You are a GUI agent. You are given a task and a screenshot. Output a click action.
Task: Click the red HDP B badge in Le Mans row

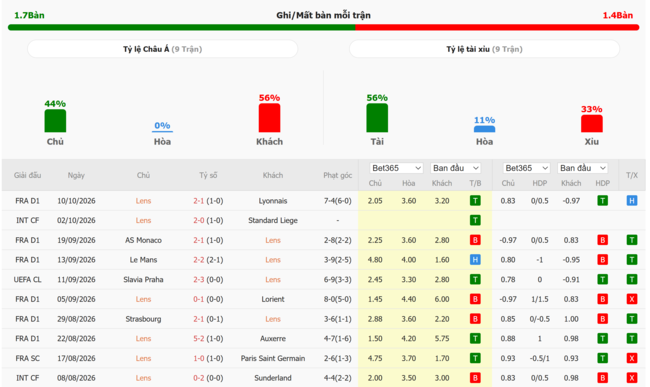click(x=602, y=260)
